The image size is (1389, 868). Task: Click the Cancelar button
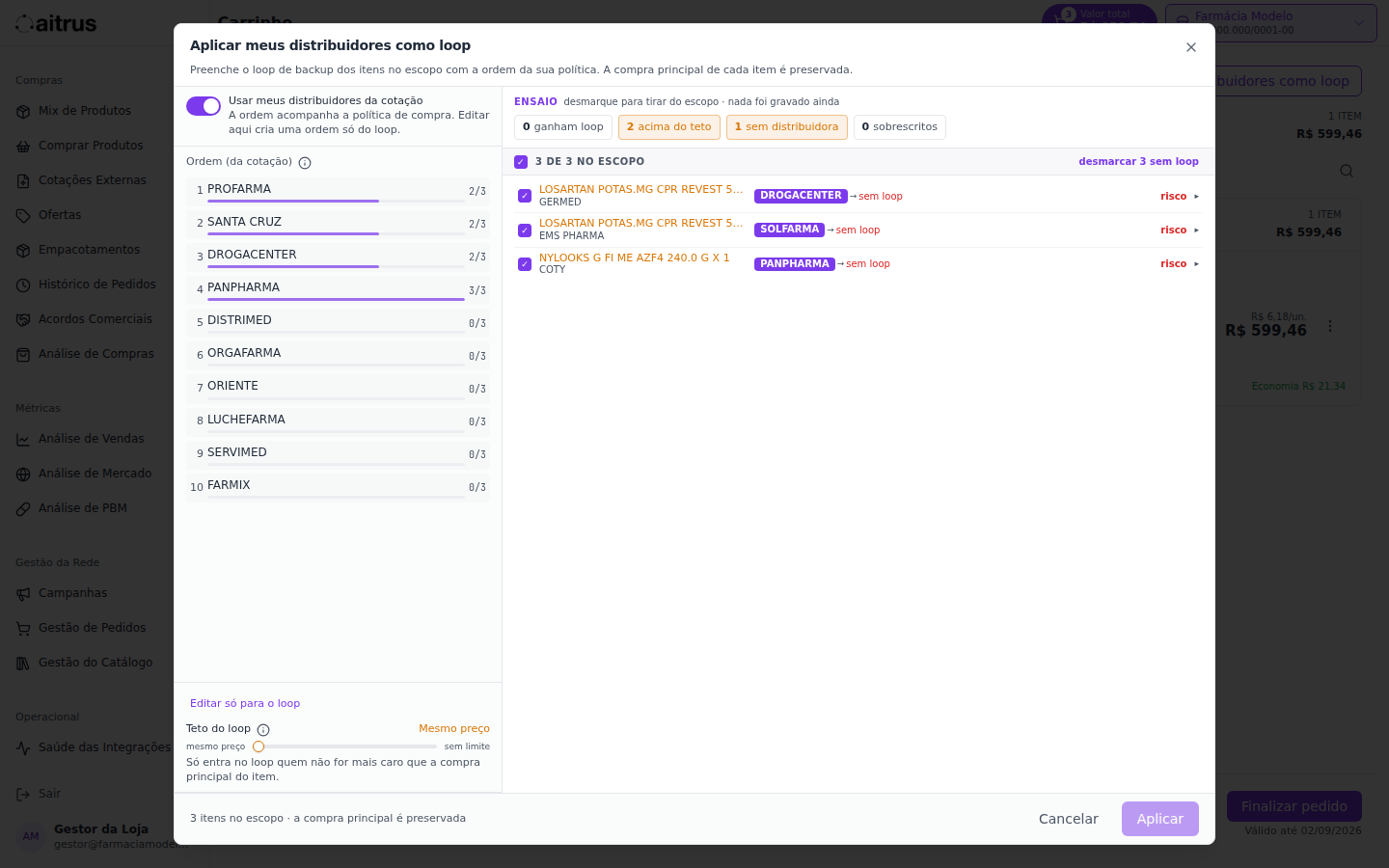pos(1069,819)
